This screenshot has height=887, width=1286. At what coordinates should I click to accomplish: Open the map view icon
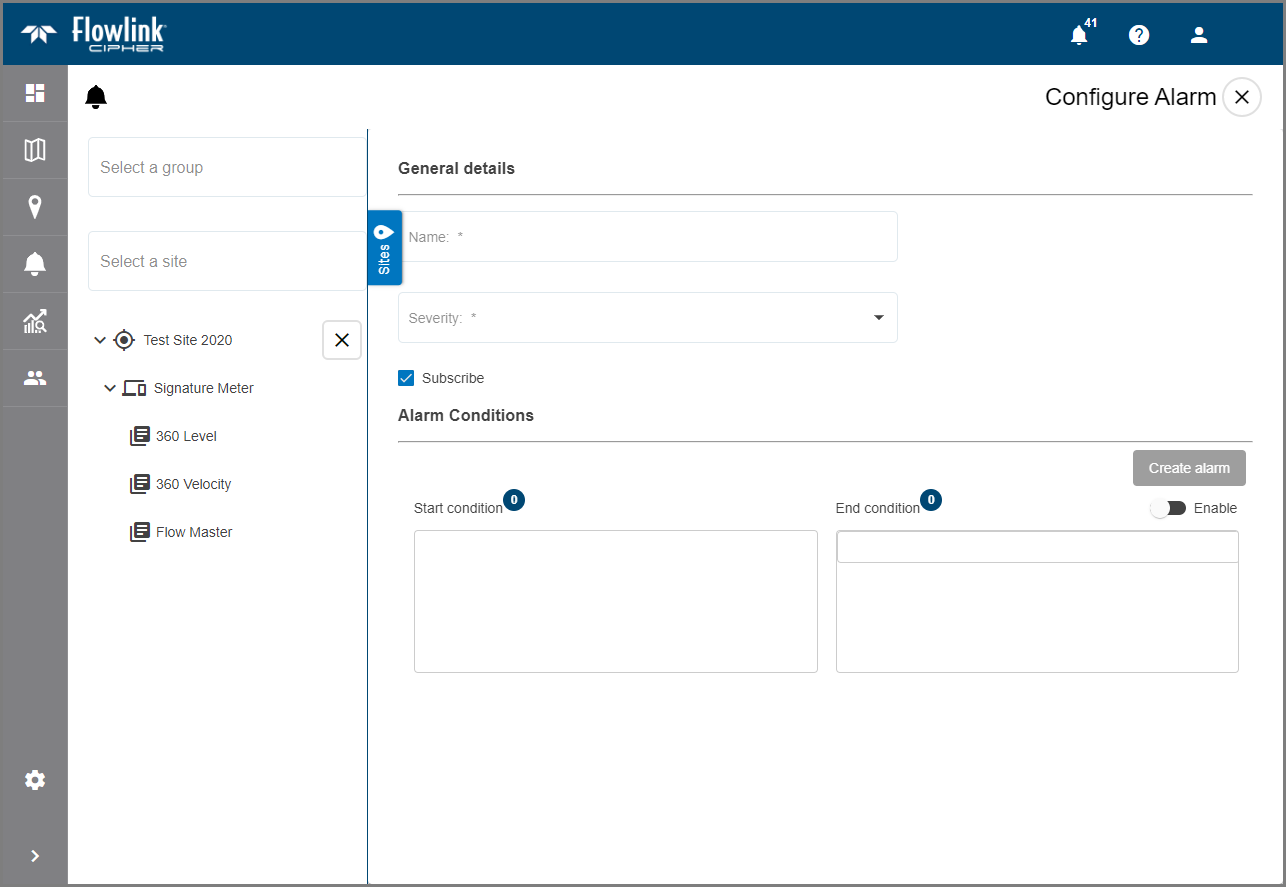35,150
